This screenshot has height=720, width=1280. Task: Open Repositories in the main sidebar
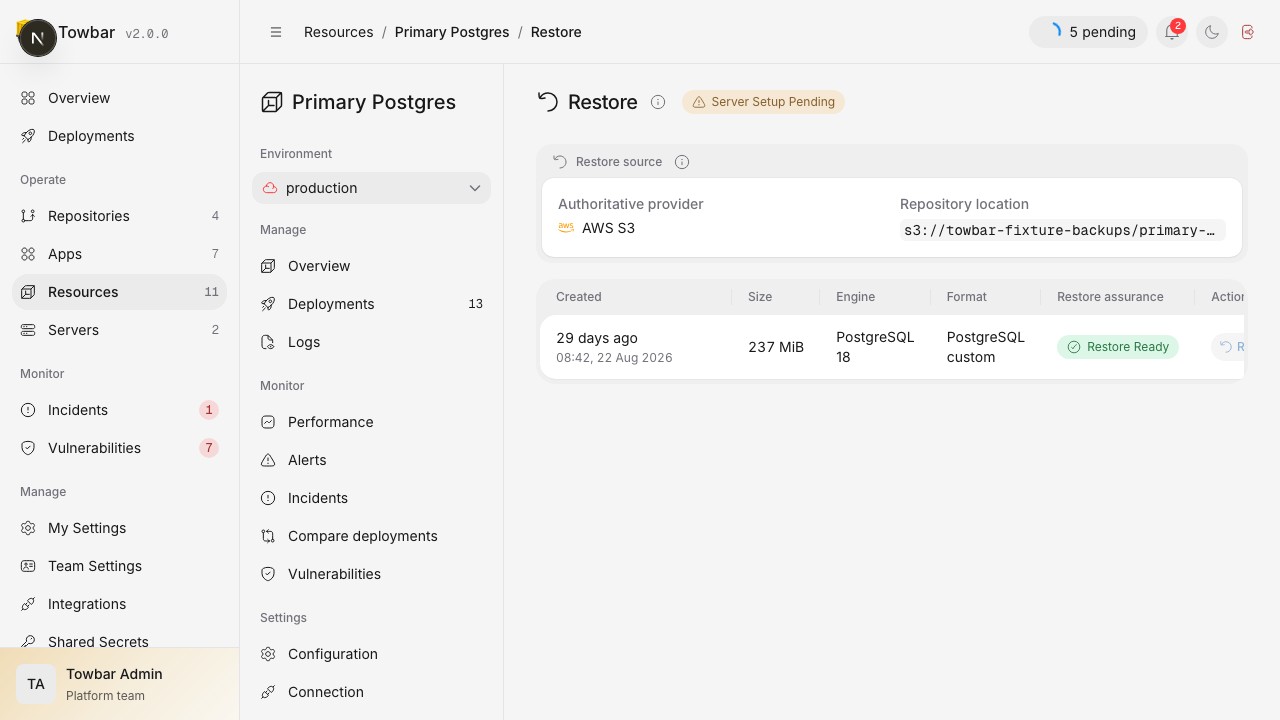(119, 216)
